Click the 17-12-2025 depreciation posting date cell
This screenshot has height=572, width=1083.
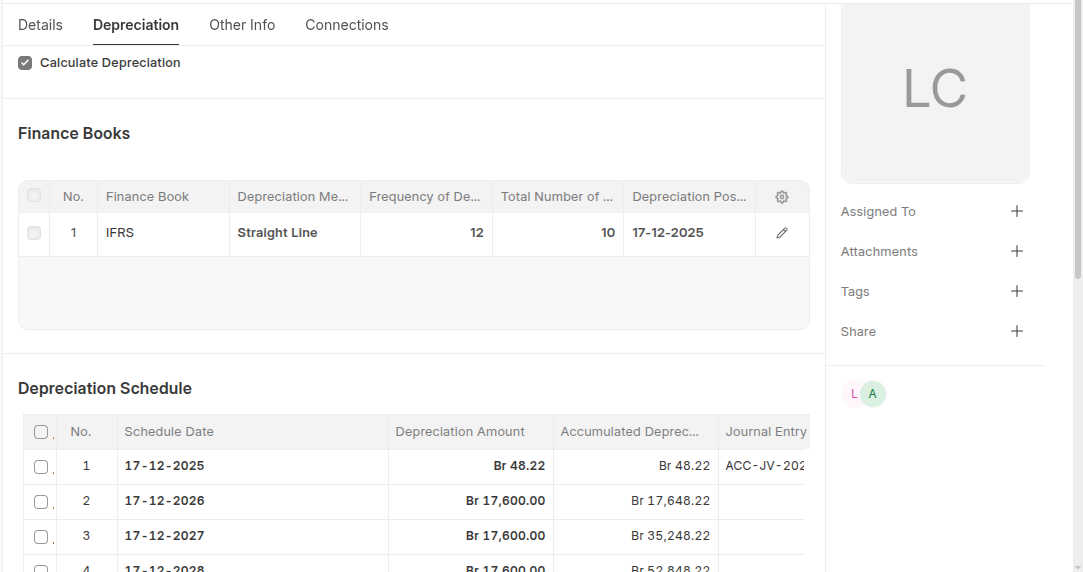[x=688, y=233]
